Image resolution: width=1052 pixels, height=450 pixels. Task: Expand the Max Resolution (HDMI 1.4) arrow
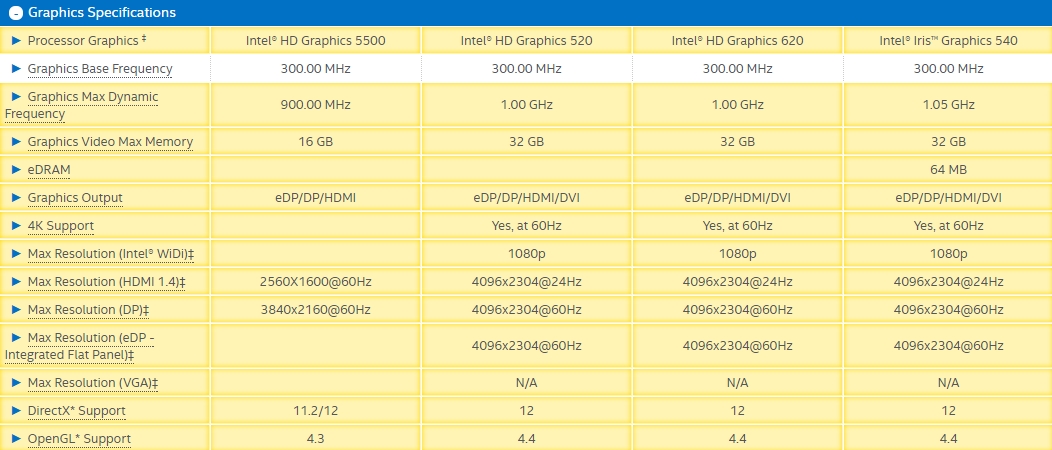tap(17, 282)
